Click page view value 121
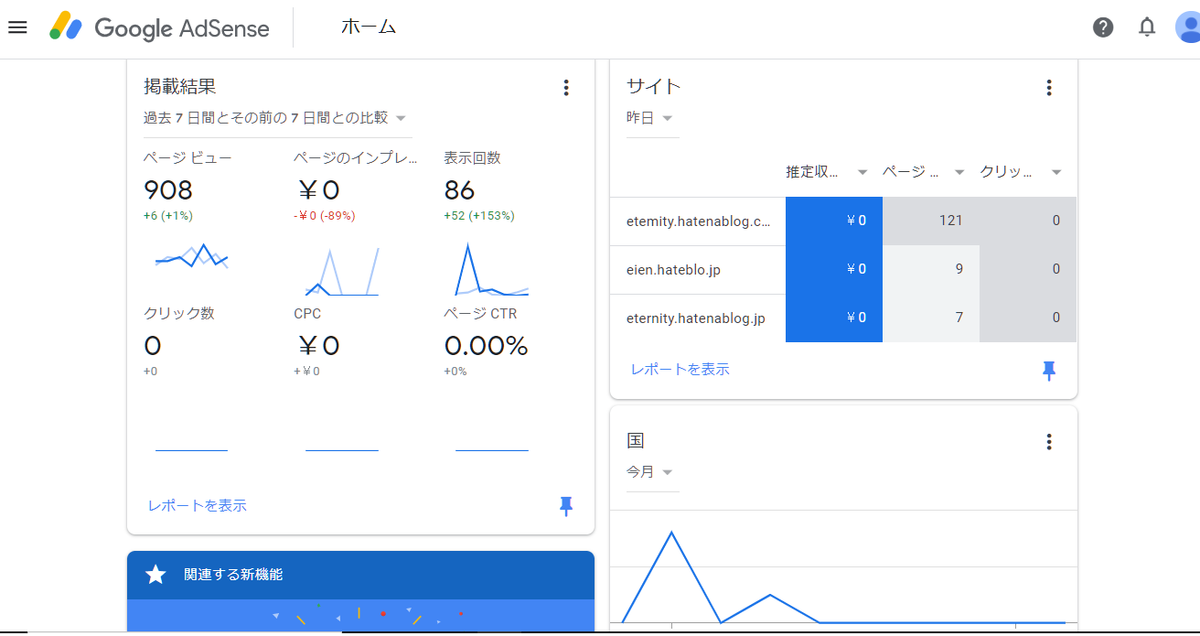 [950, 221]
